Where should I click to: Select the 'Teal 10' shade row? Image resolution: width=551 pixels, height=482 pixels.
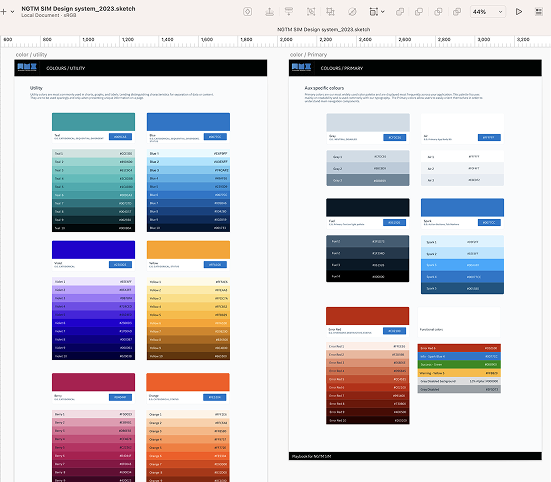coord(93,228)
